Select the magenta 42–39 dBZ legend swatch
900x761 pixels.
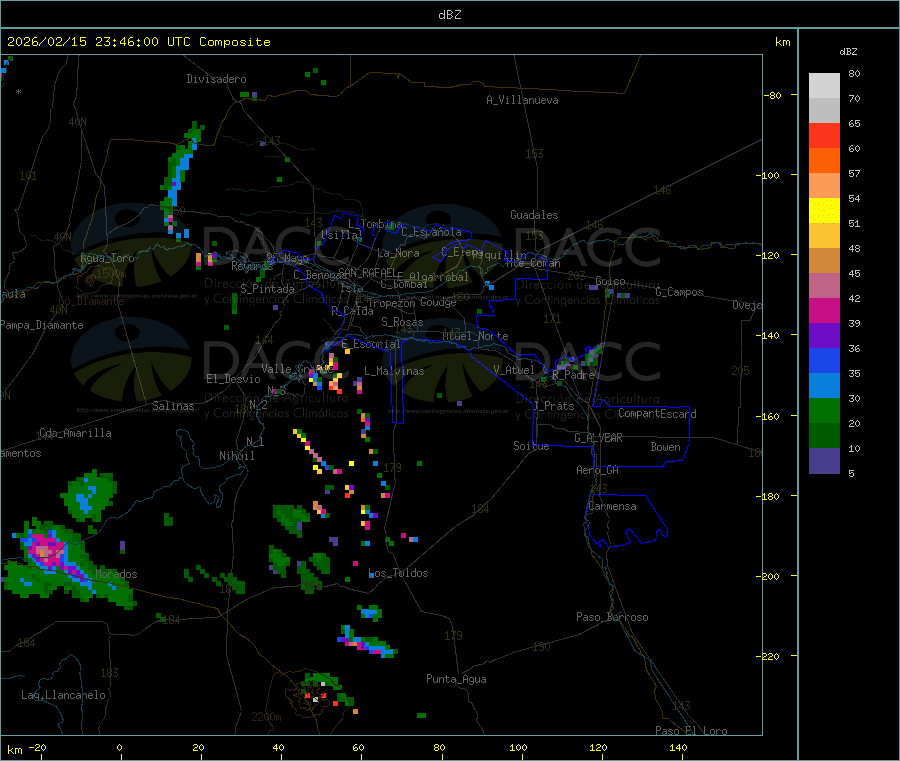824,310
